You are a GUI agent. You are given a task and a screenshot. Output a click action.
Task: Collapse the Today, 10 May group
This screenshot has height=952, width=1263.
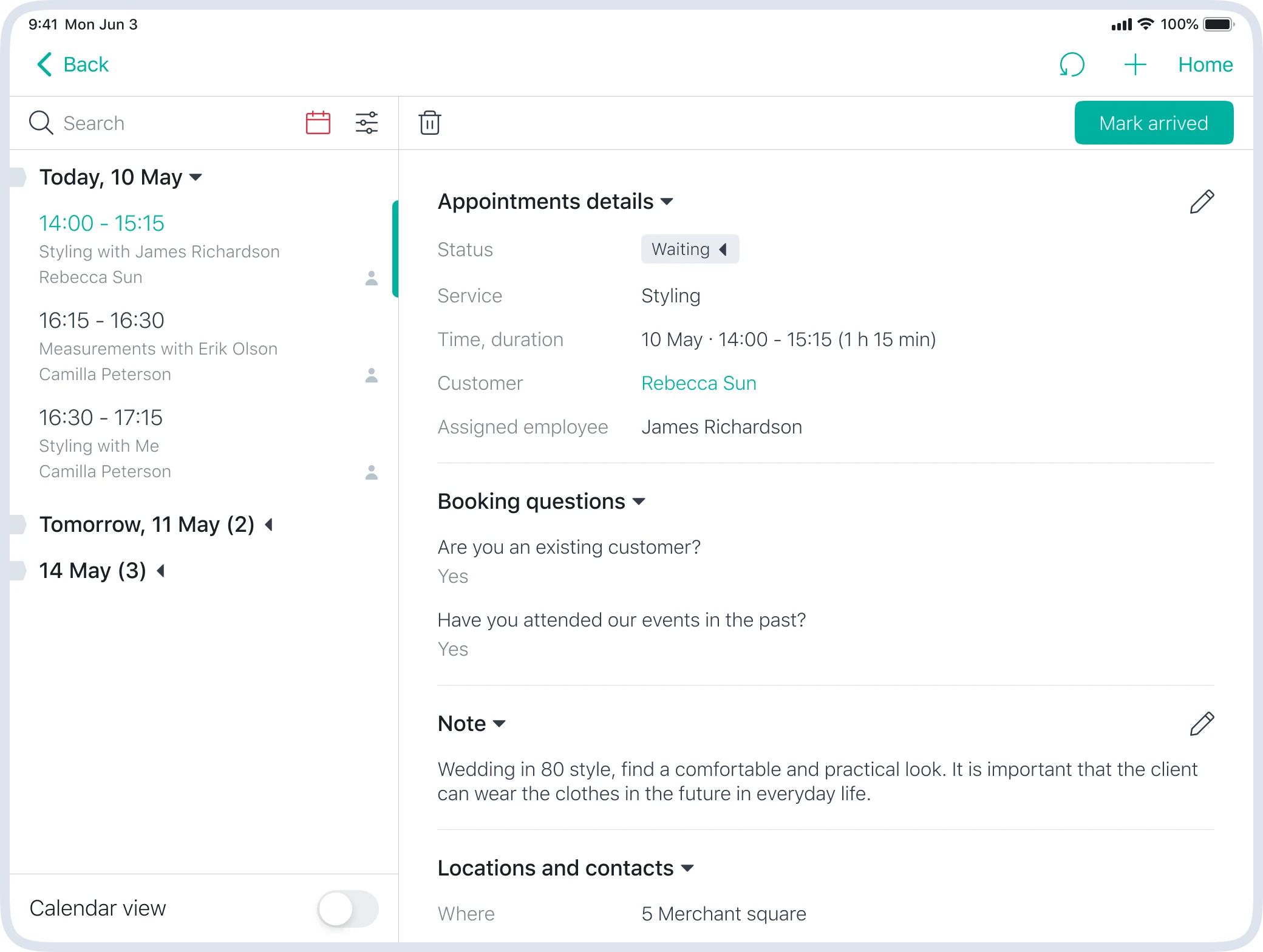[x=196, y=177]
